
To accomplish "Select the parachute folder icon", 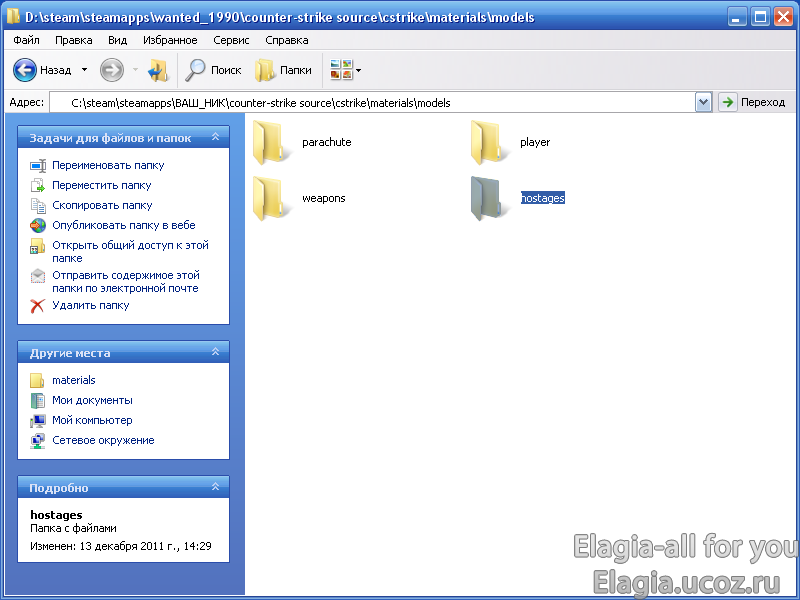I will [x=270, y=143].
